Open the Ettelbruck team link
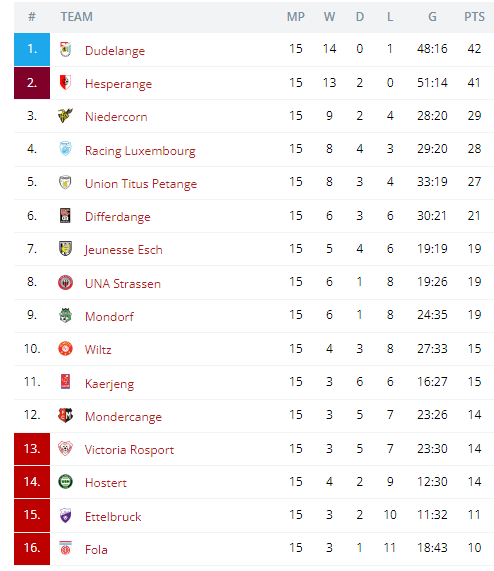Viewport: 494px width, 571px height. tap(113, 516)
